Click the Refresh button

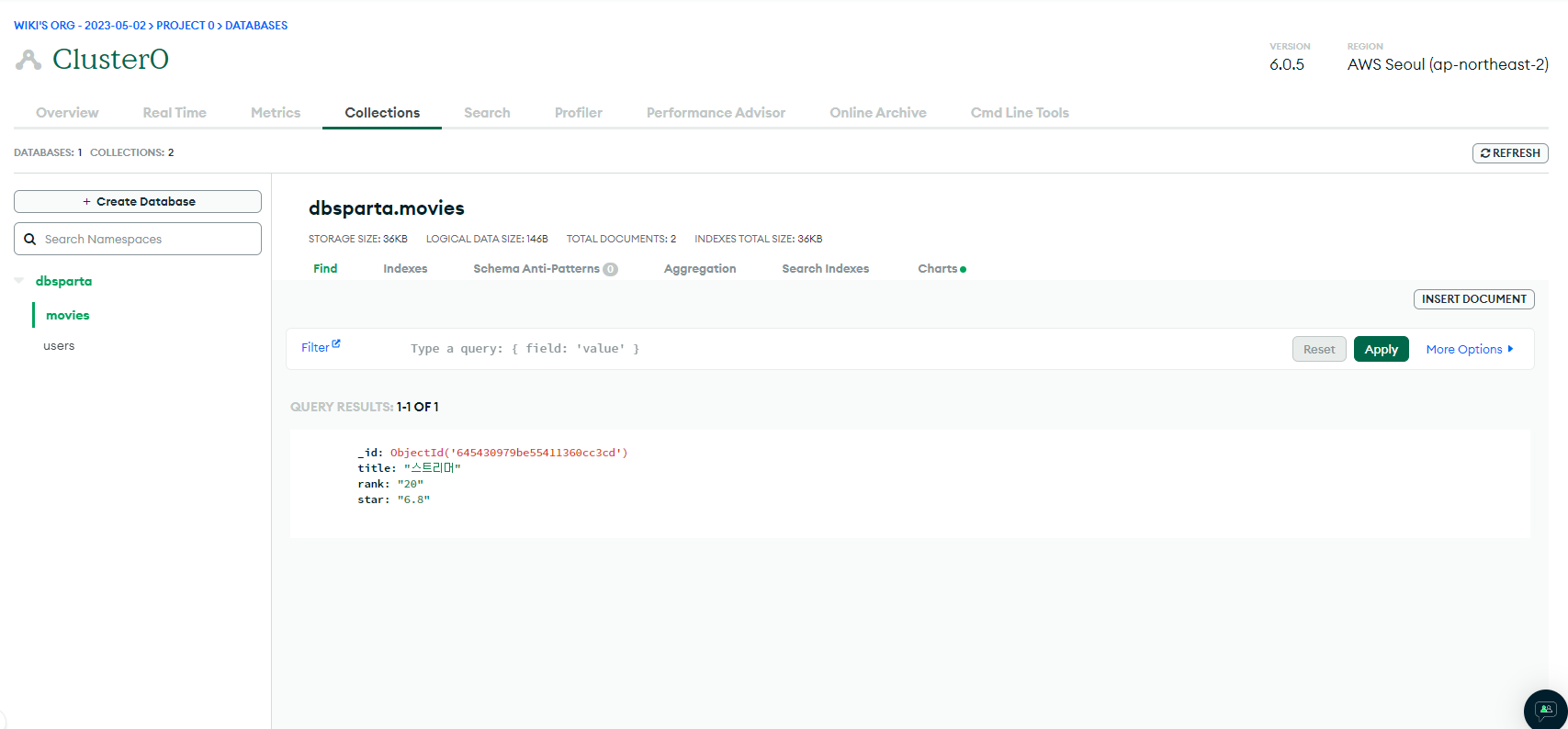click(x=1510, y=153)
